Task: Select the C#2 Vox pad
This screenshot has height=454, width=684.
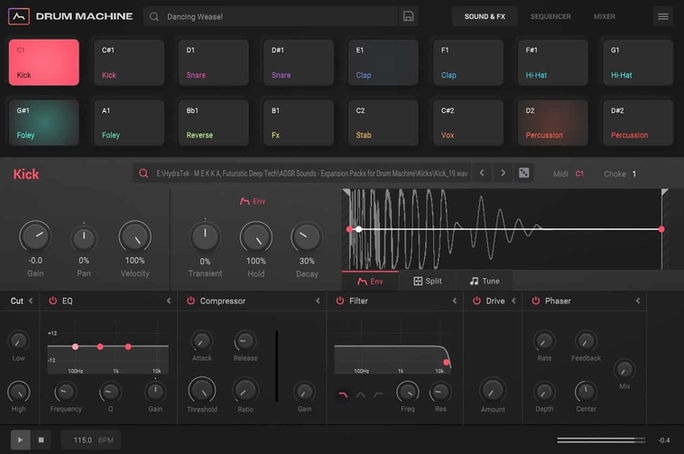Action: 468,123
